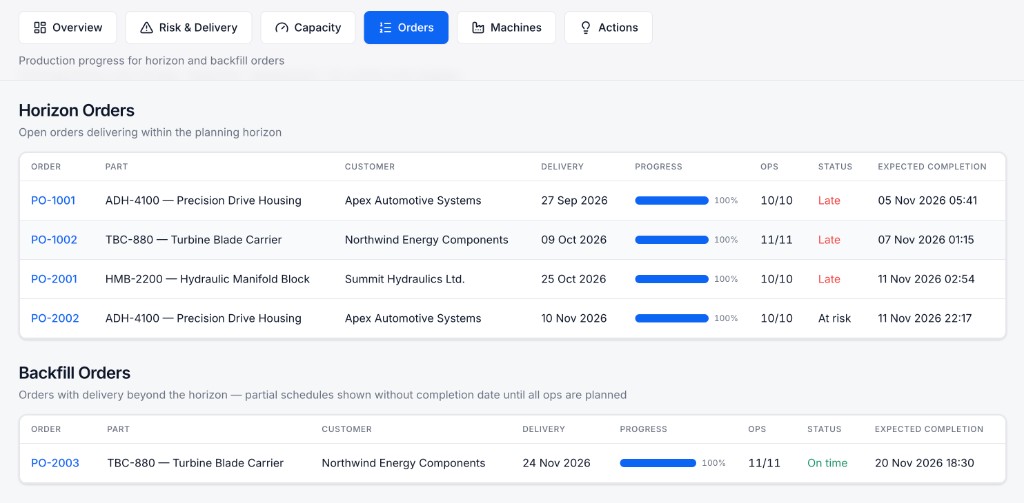Click the progress bar for PO-2003

(658, 463)
